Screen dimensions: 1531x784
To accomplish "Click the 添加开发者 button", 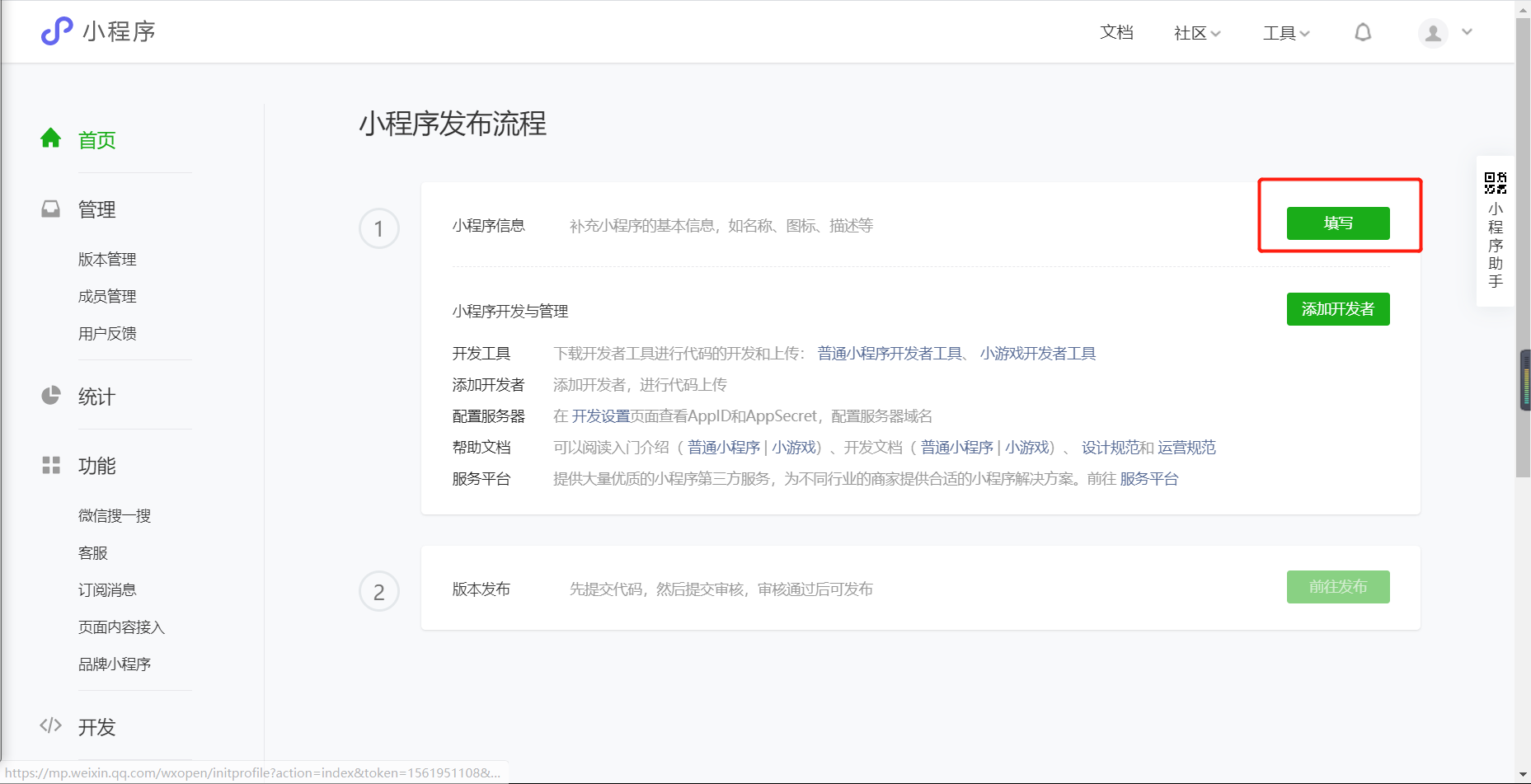I will pos(1338,309).
